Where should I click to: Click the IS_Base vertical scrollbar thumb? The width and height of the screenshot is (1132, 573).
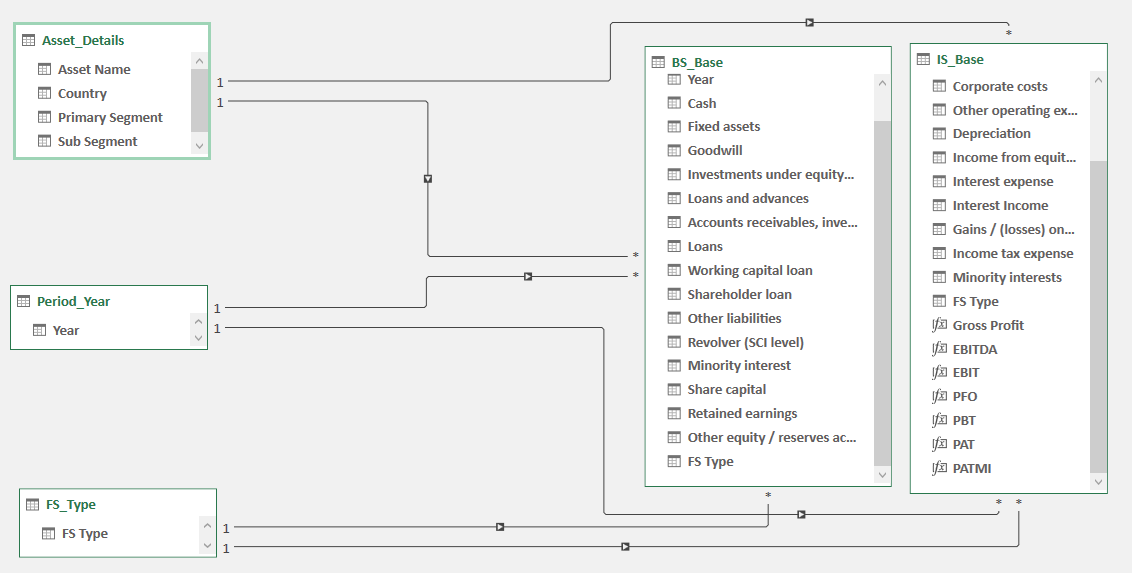[x=1098, y=316]
